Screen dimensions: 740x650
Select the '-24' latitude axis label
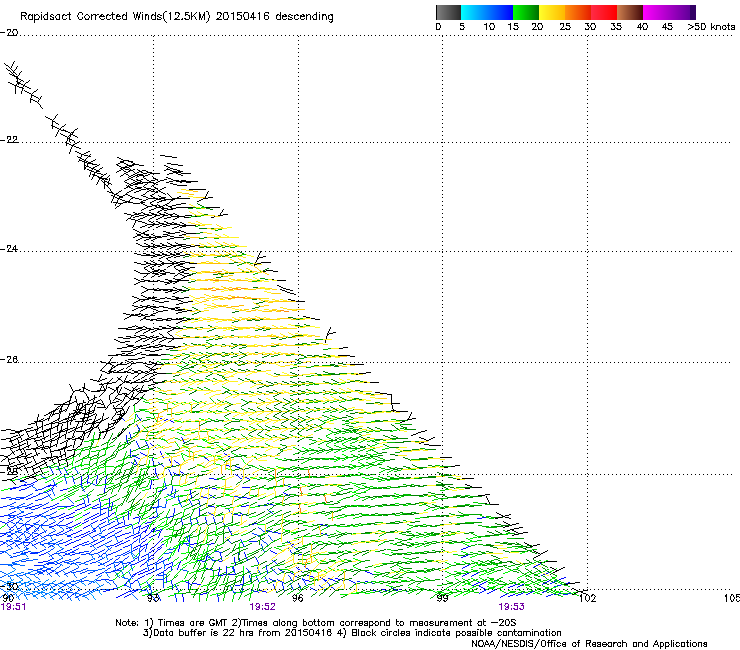9,249
